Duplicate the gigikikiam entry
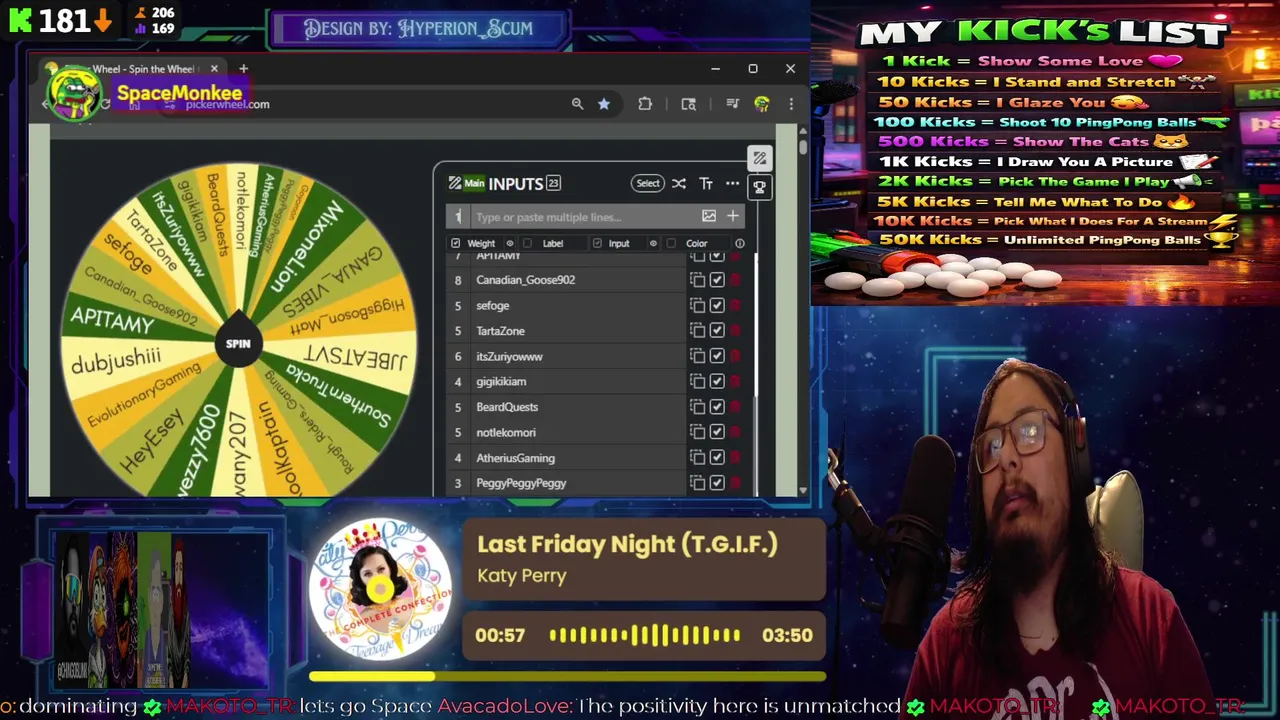The height and width of the screenshot is (720, 1280). [x=697, y=382]
